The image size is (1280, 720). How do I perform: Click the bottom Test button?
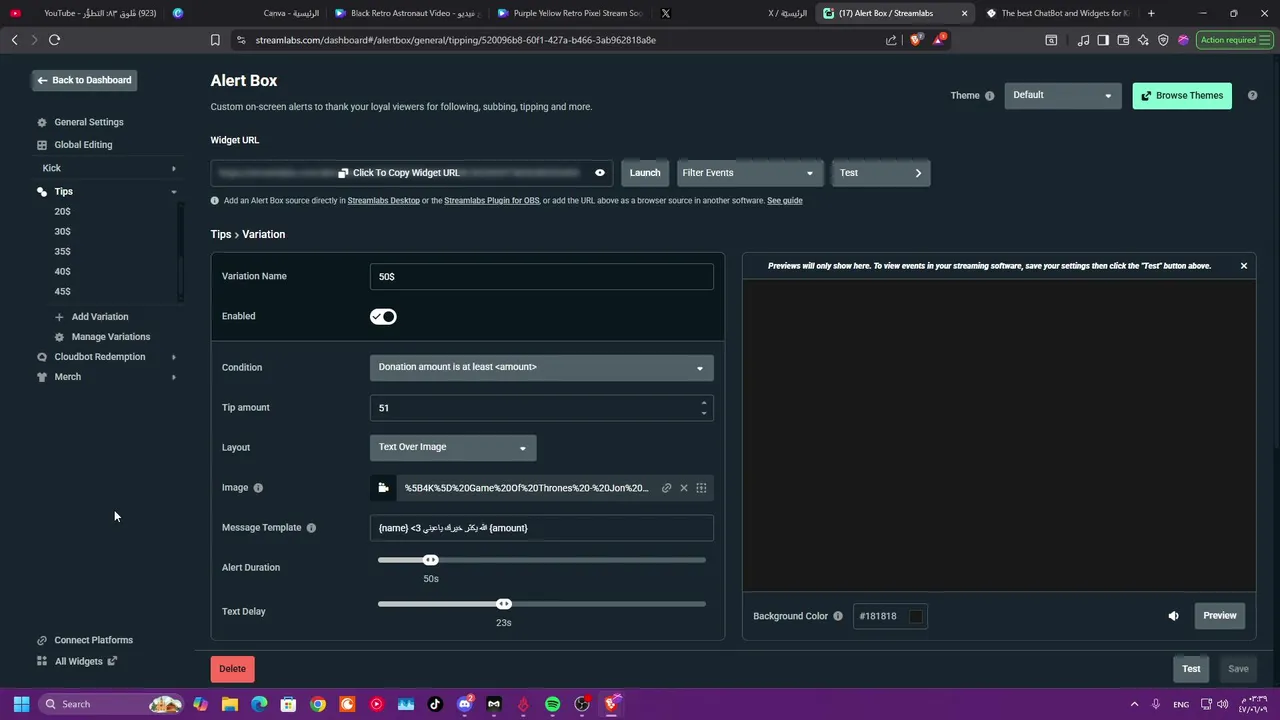click(1191, 669)
